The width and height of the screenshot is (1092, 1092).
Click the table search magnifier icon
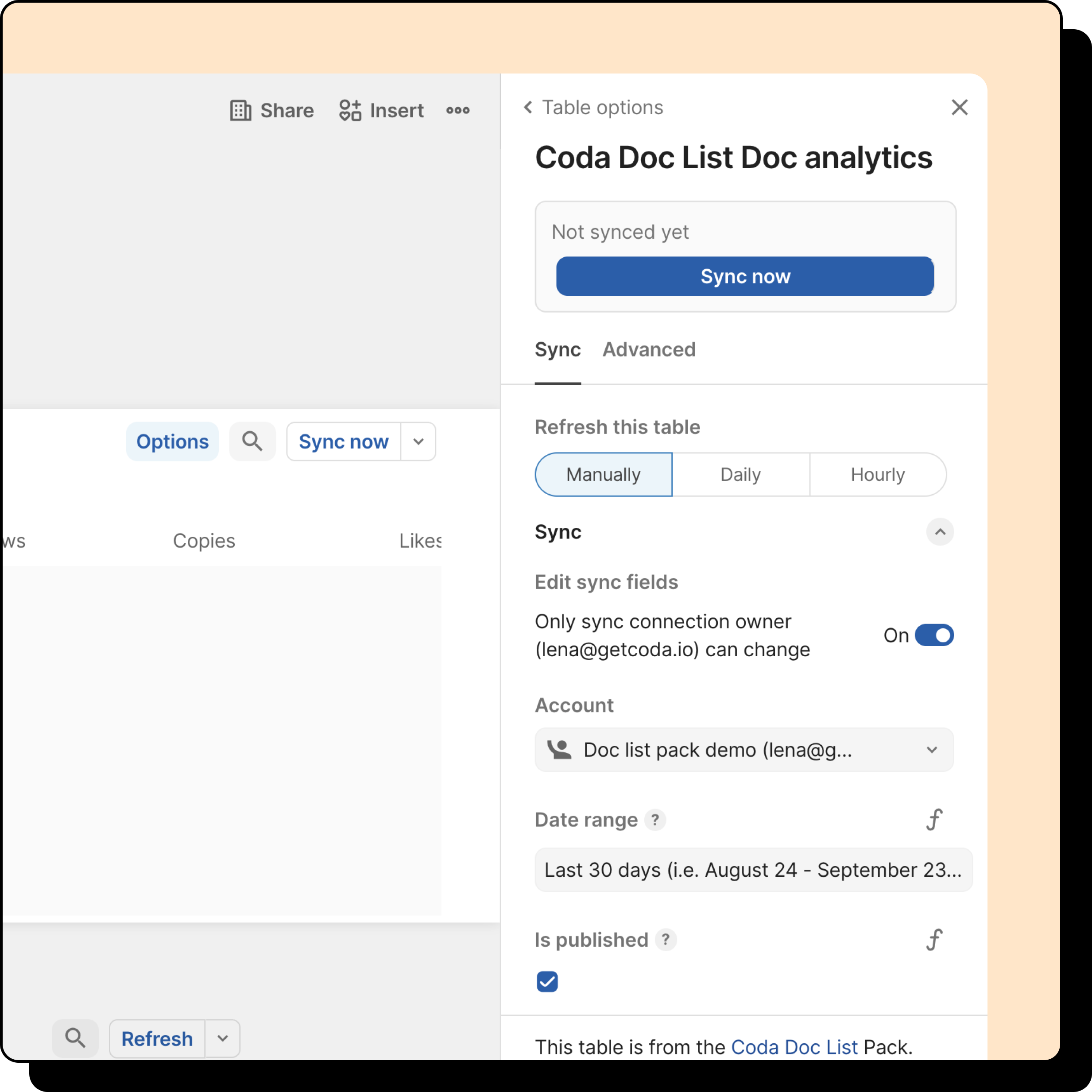[x=252, y=441]
